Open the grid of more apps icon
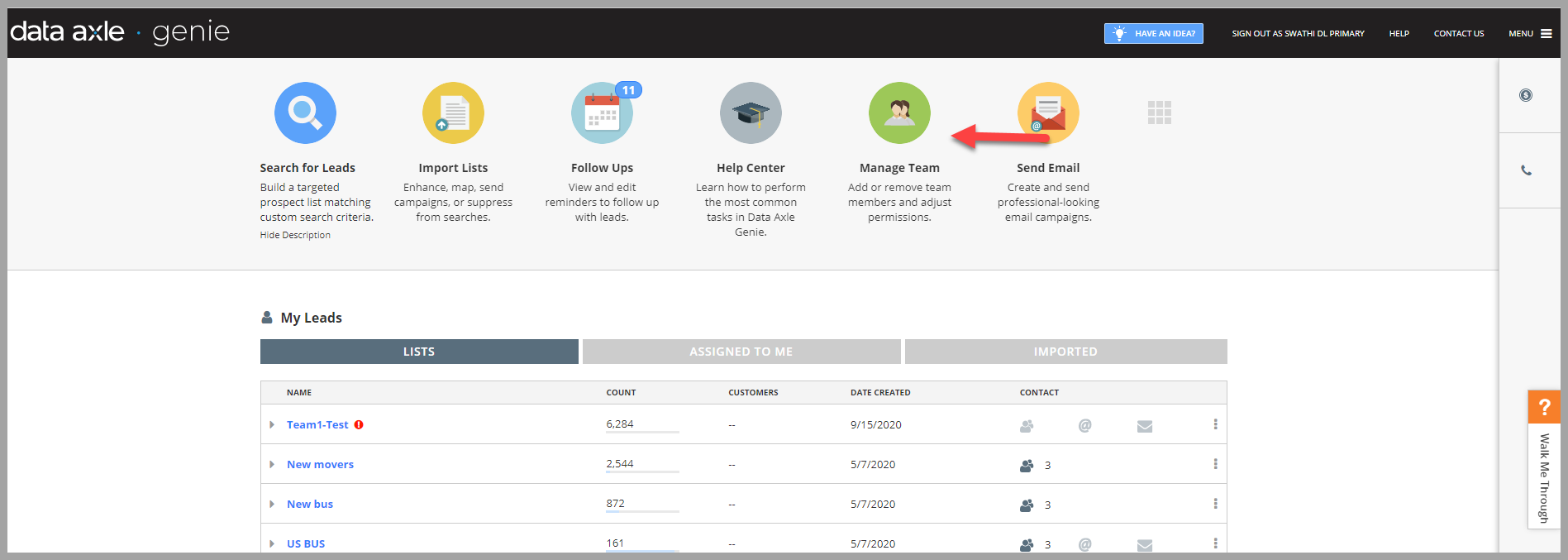 coord(1160,112)
